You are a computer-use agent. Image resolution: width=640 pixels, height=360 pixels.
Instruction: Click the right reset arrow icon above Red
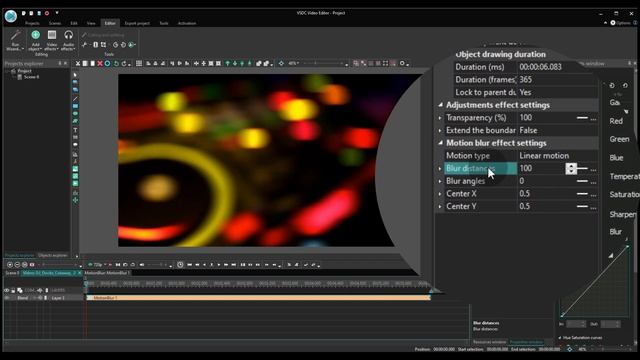[625, 85]
